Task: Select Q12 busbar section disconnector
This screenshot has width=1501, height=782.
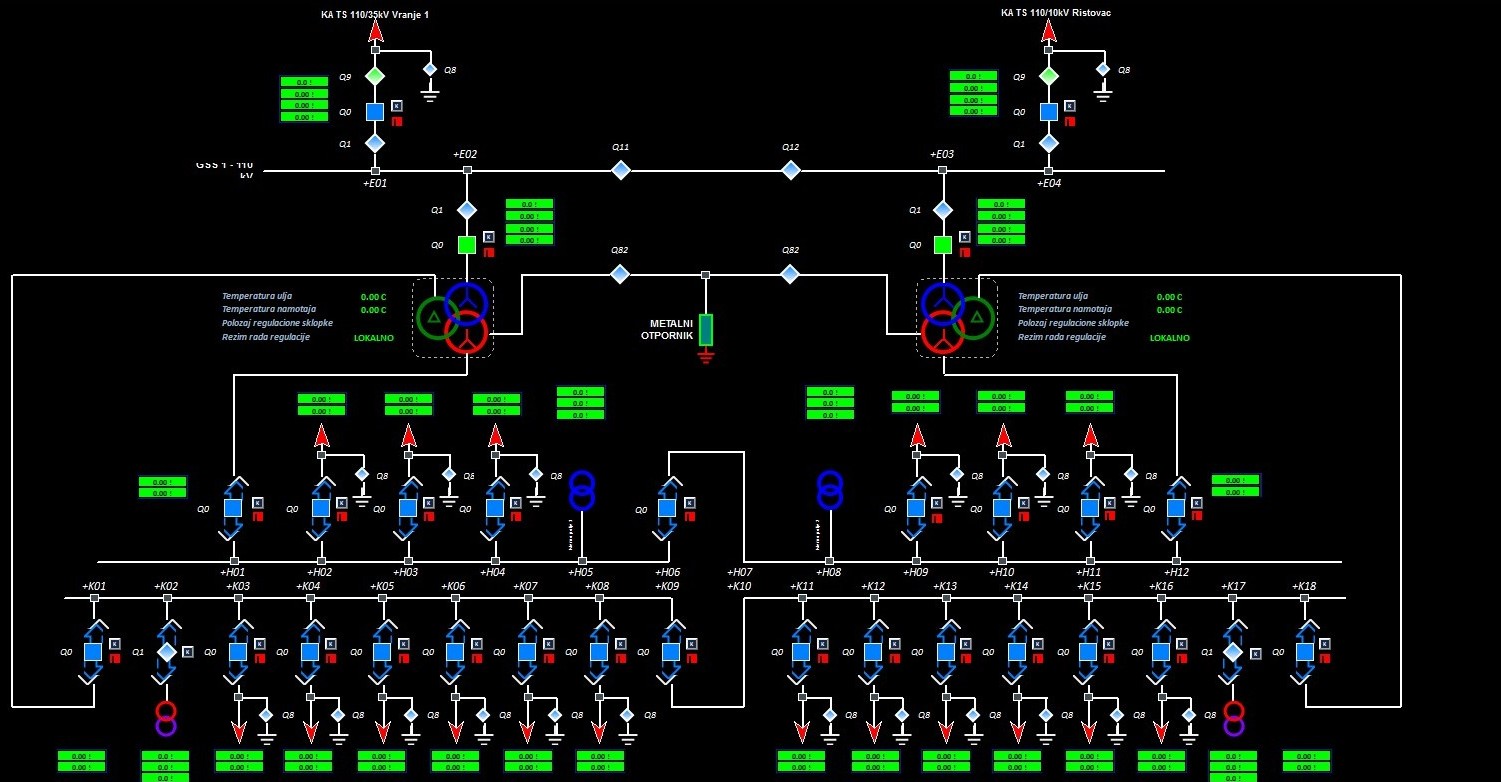Action: (x=791, y=170)
